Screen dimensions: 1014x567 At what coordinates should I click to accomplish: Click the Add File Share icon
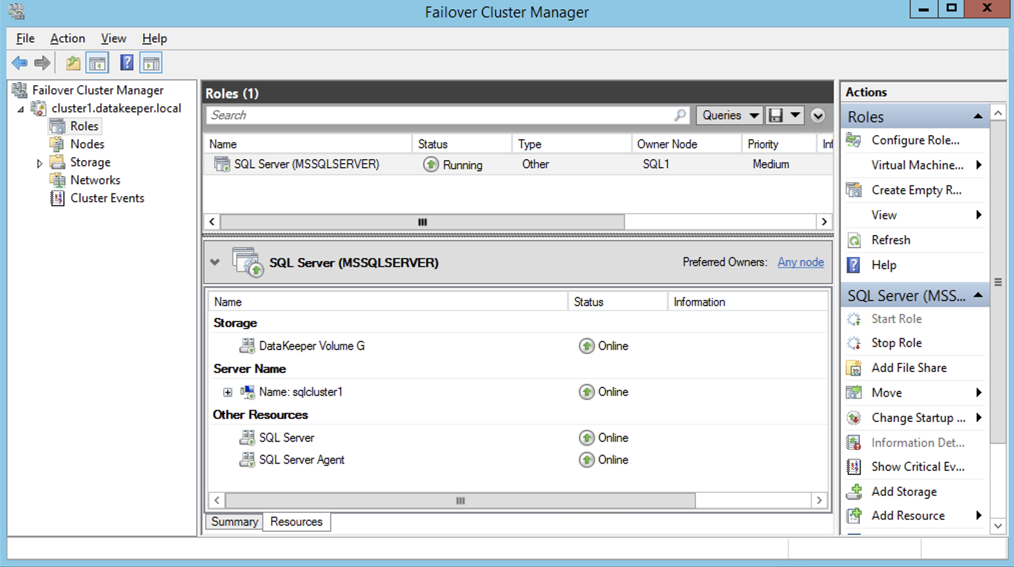click(x=854, y=368)
